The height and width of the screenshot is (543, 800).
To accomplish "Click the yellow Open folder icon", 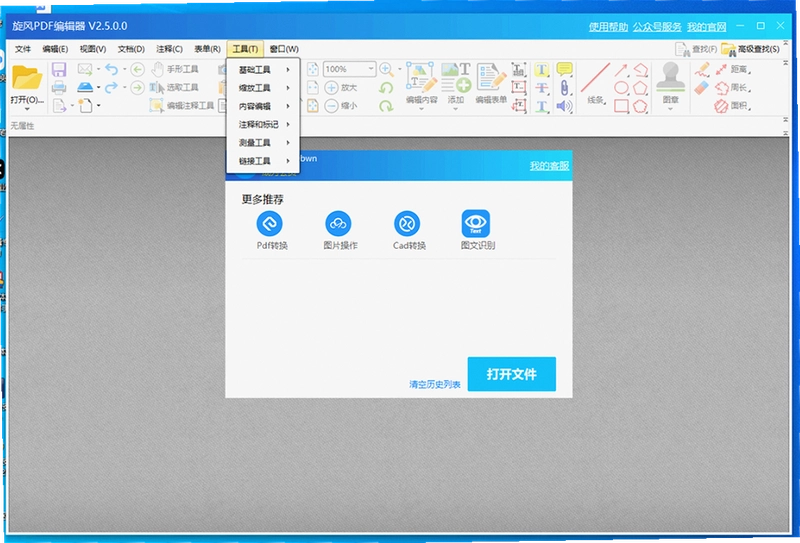I will point(27,78).
